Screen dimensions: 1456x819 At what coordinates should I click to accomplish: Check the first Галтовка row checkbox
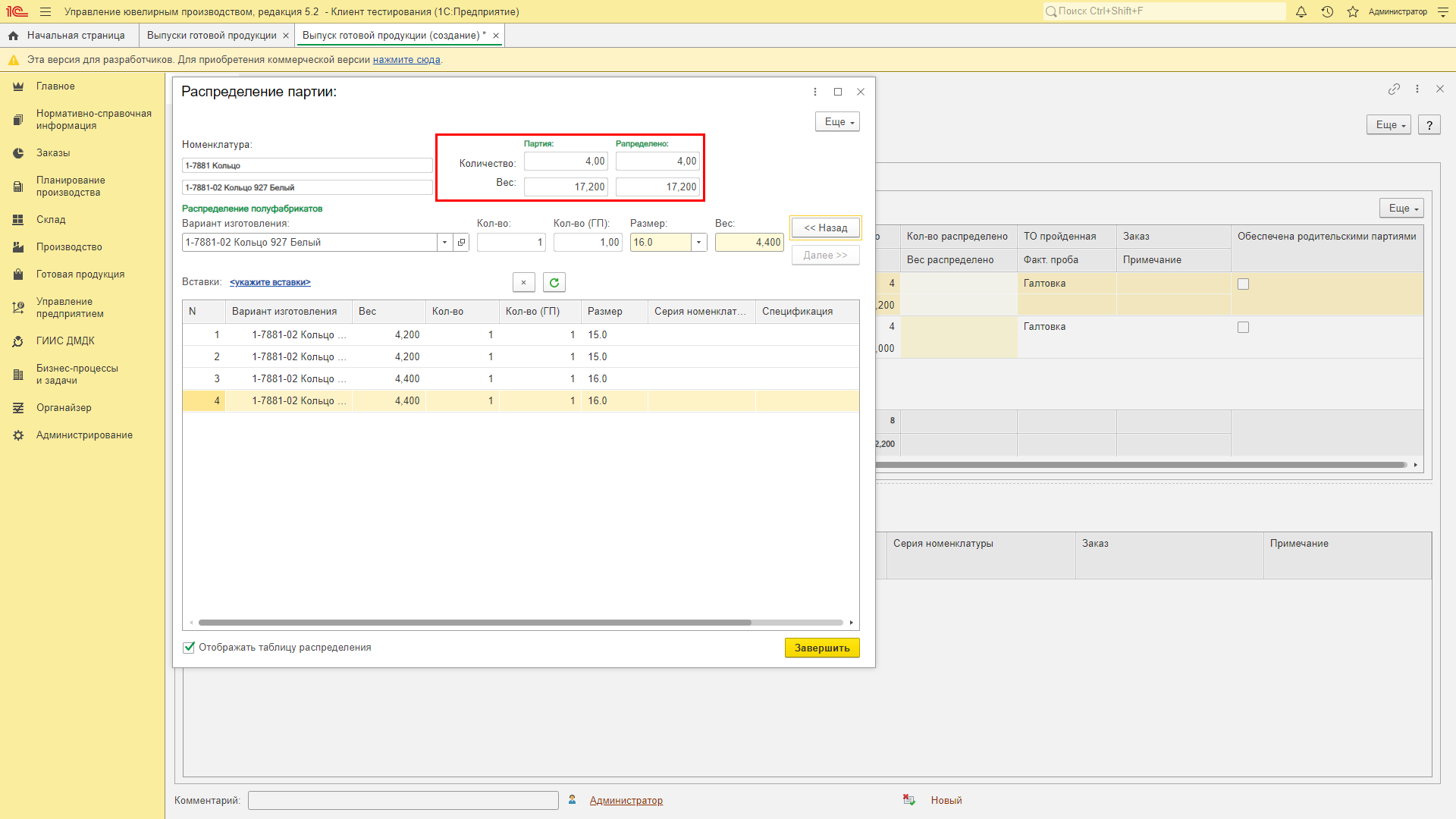1243,284
